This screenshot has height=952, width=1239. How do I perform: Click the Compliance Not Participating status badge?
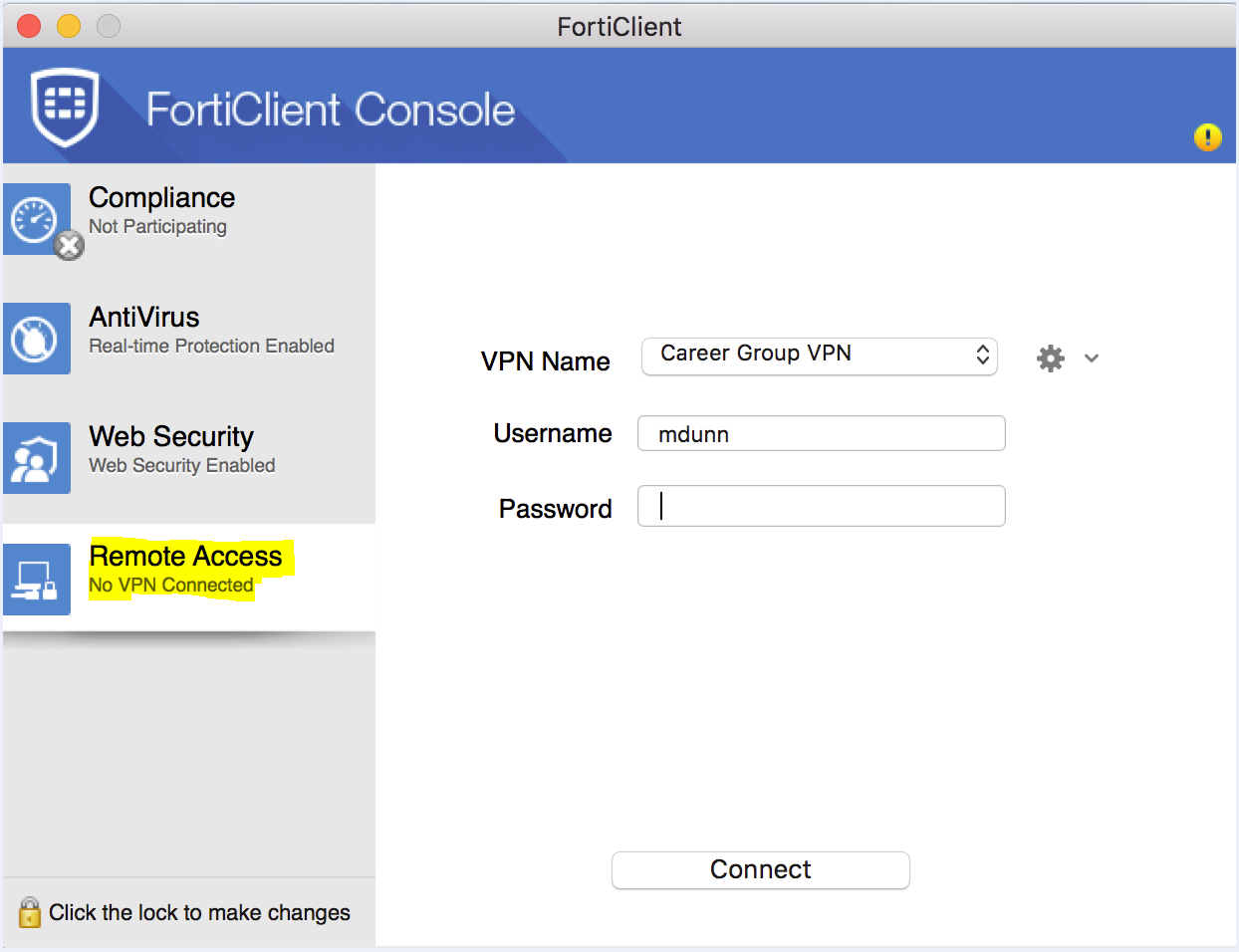68,245
